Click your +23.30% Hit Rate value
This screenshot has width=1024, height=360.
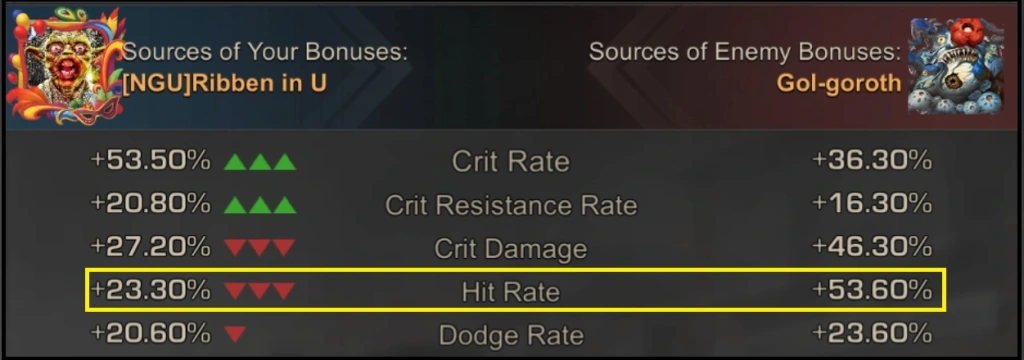[x=151, y=291]
